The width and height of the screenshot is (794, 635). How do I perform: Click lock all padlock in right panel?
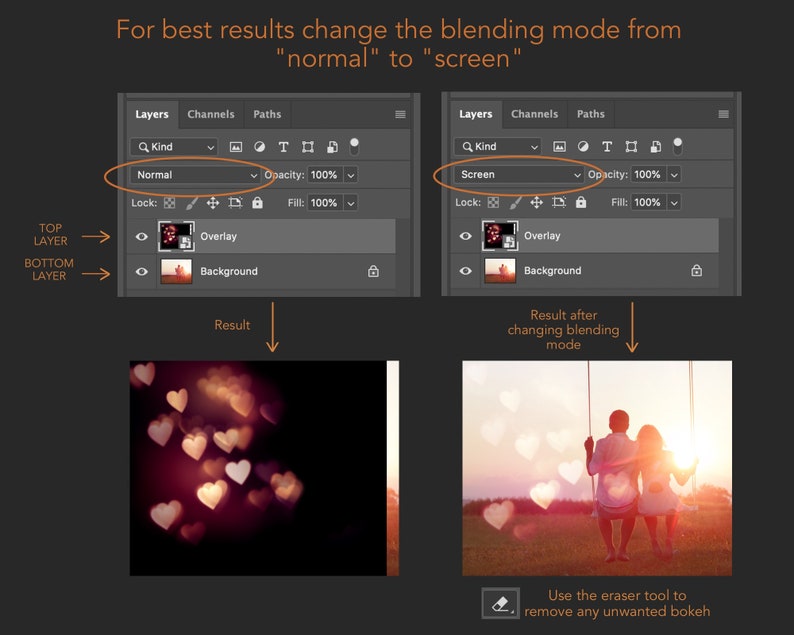[x=581, y=202]
